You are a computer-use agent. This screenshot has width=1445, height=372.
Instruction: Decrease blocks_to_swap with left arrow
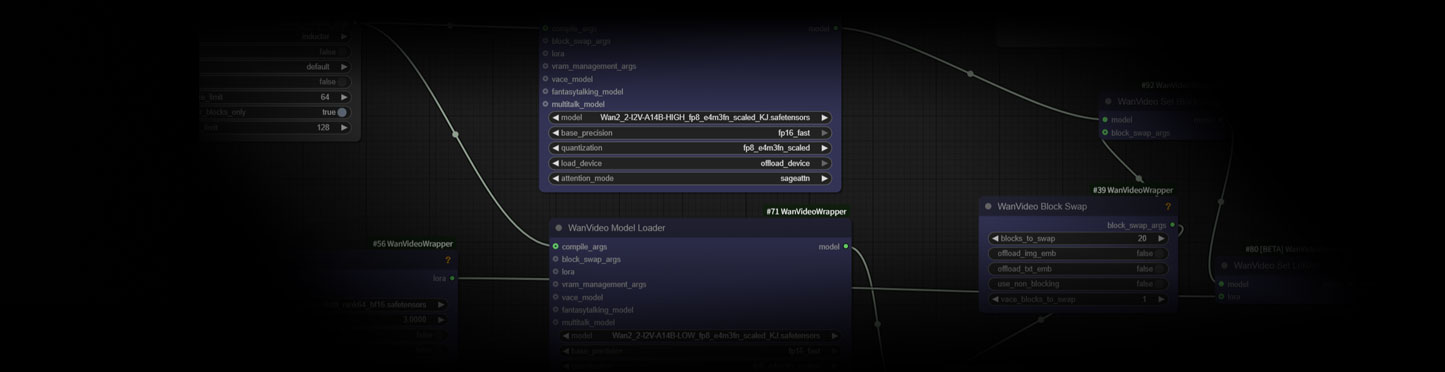coord(995,239)
